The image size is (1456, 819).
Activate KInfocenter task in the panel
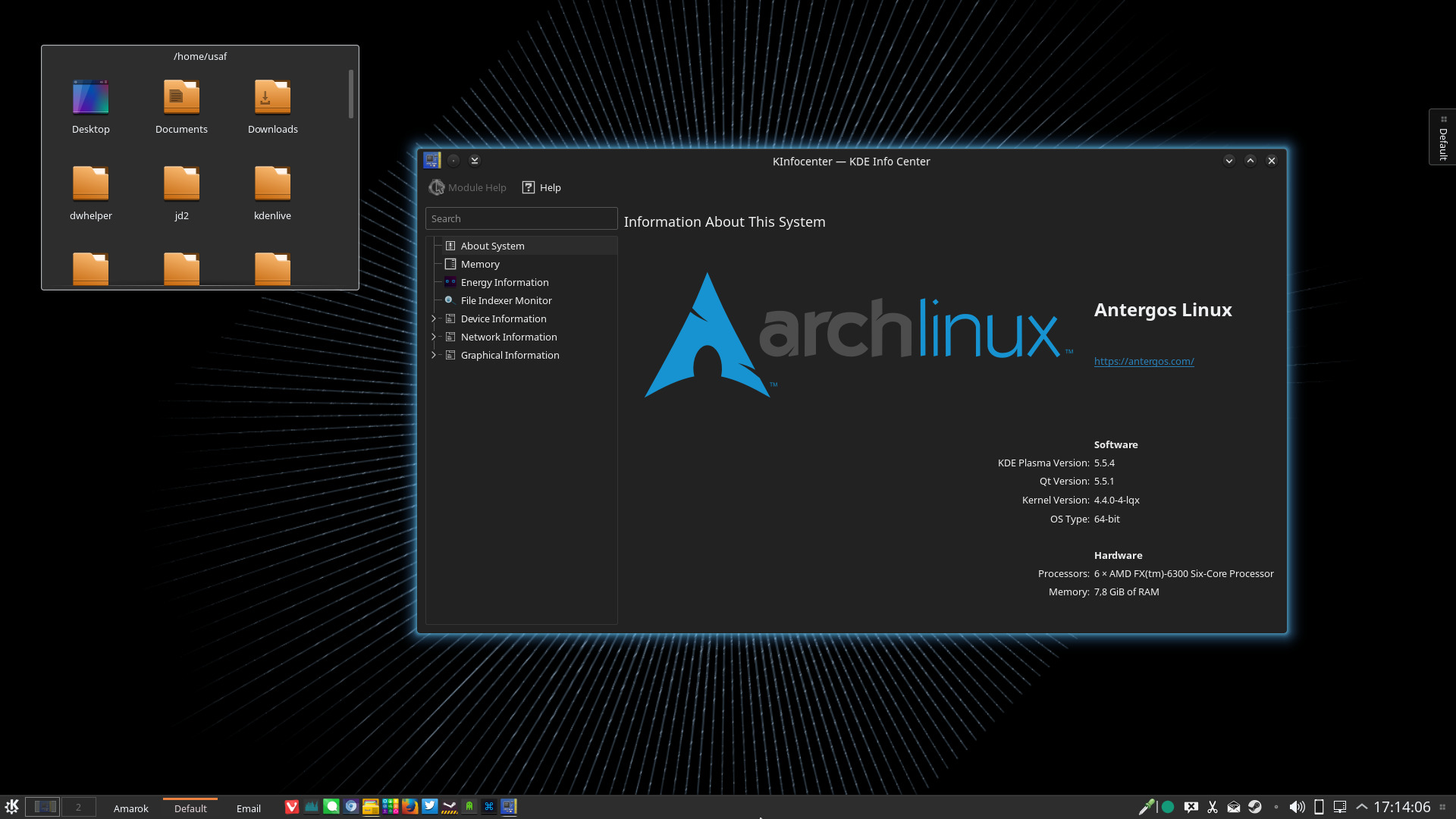tap(509, 807)
